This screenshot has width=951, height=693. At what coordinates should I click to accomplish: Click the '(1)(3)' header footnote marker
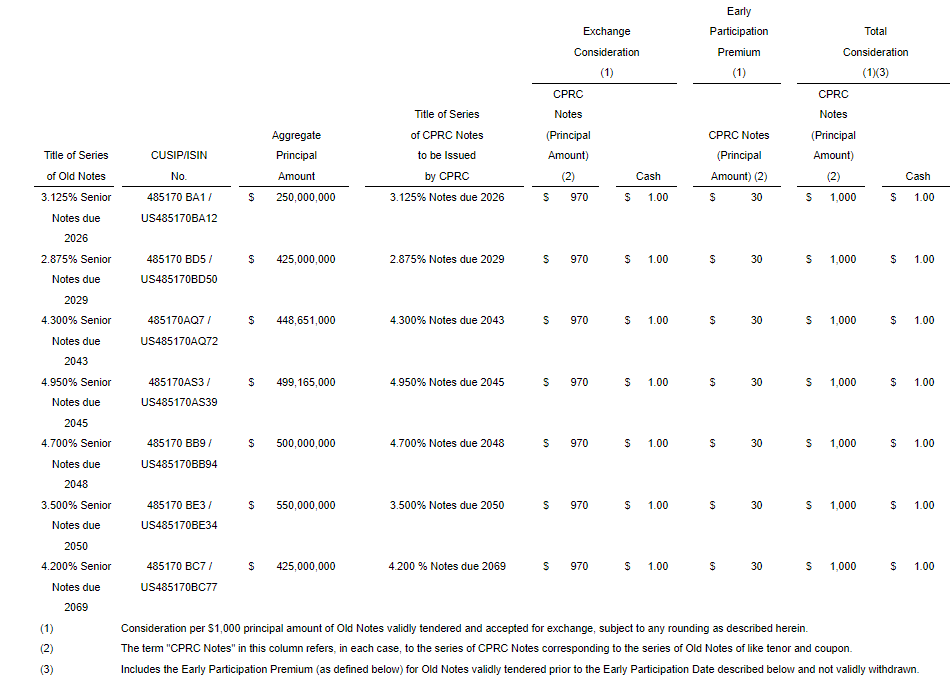[875, 72]
